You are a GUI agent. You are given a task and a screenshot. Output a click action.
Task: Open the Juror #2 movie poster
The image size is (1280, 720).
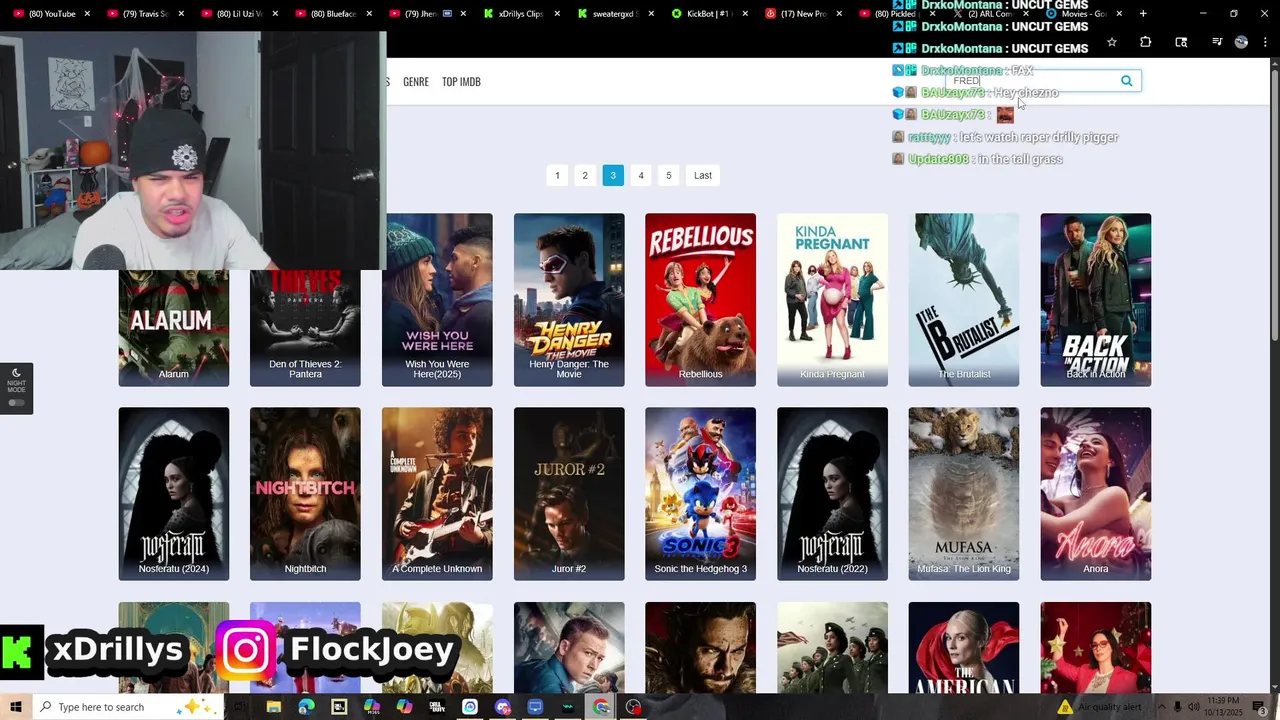pyautogui.click(x=569, y=494)
